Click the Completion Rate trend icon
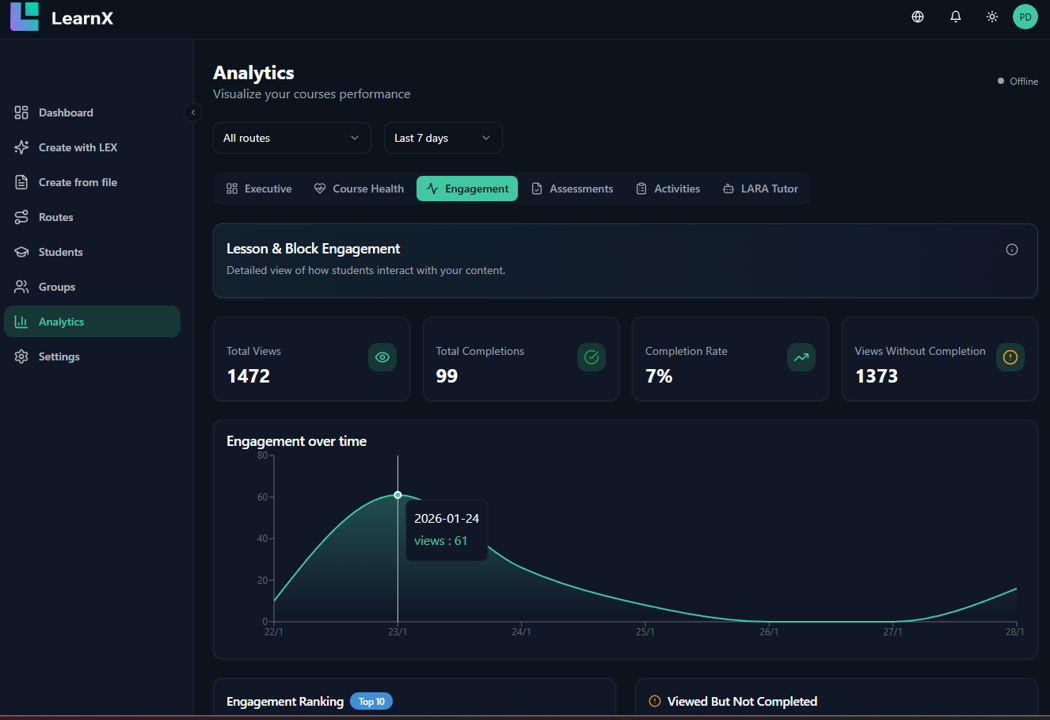This screenshot has height=720, width=1050. (x=801, y=357)
